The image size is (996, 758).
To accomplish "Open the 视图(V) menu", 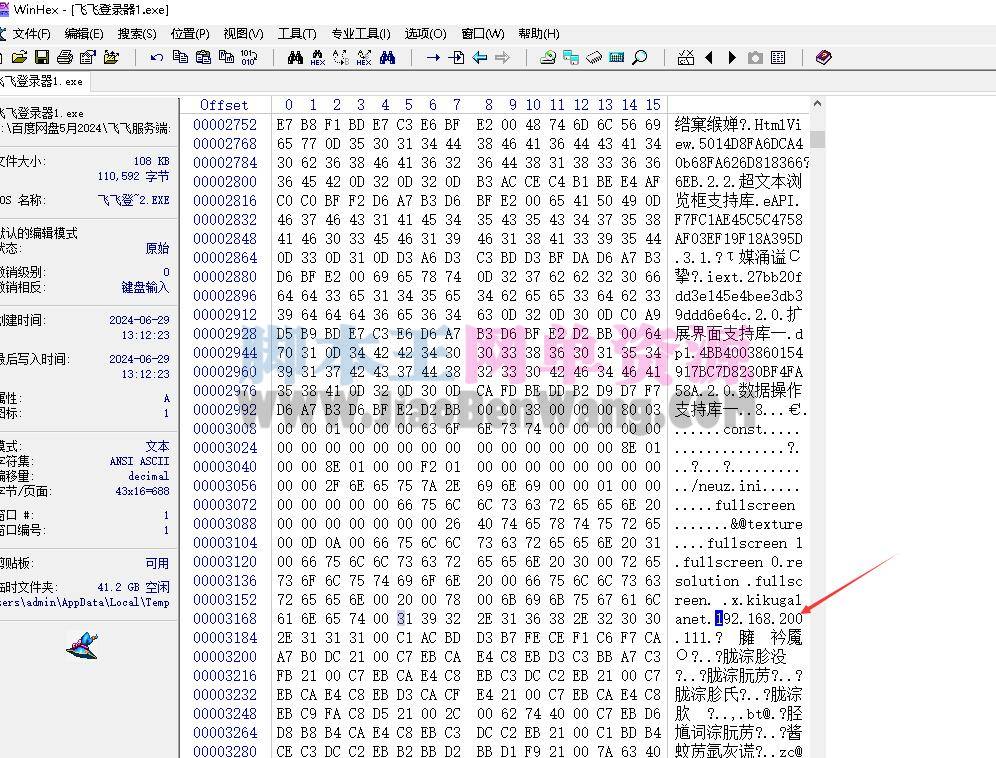I will coord(243,34).
